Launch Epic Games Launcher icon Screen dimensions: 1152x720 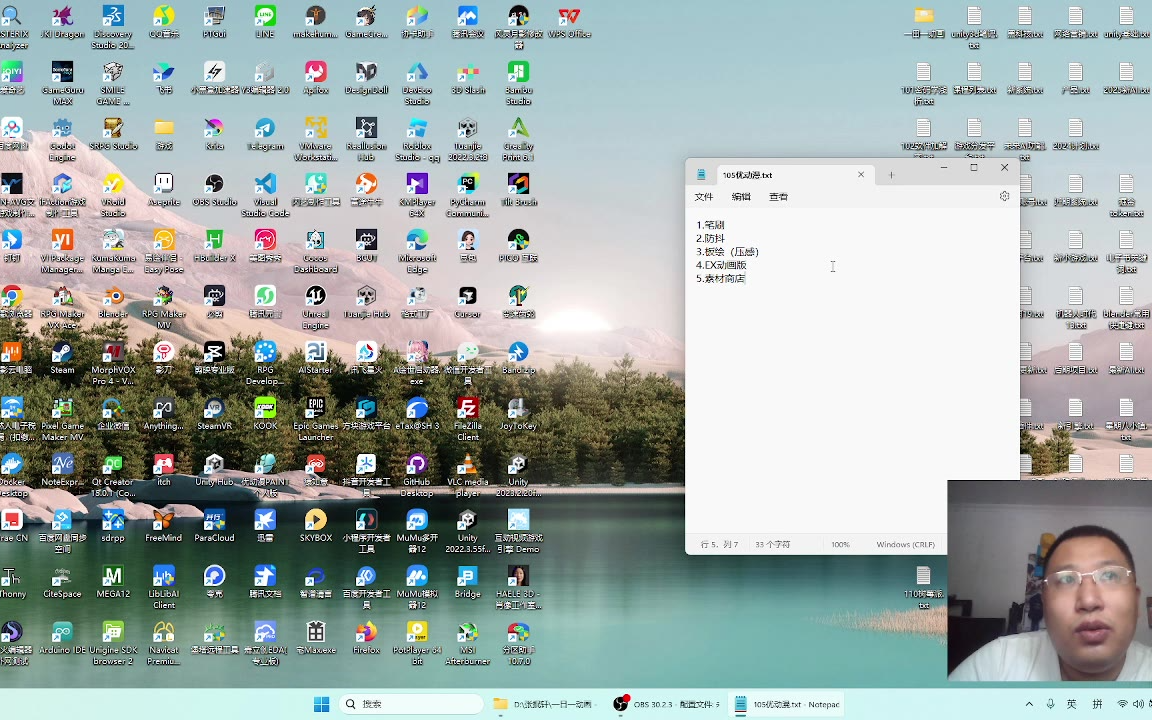(316, 419)
